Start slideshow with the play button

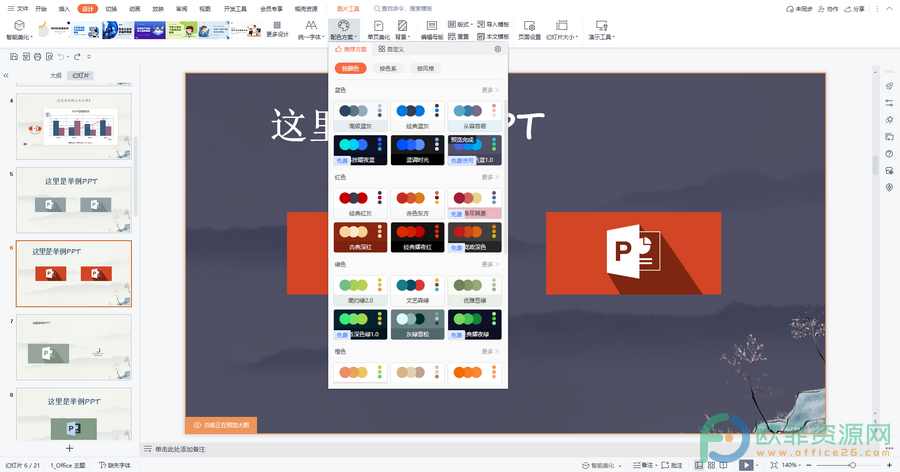pos(746,465)
